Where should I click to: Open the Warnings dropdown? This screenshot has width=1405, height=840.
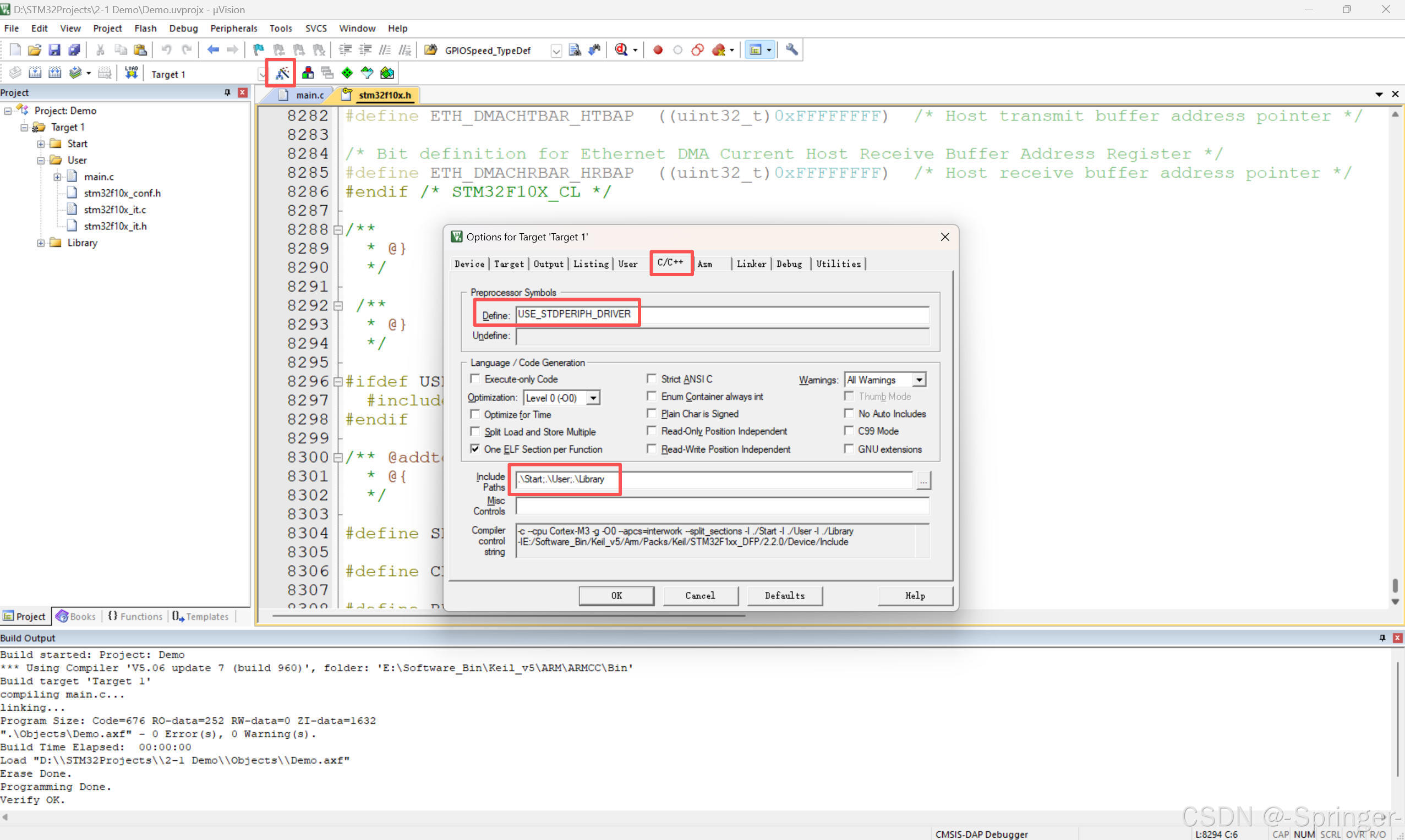pyautogui.click(x=919, y=380)
